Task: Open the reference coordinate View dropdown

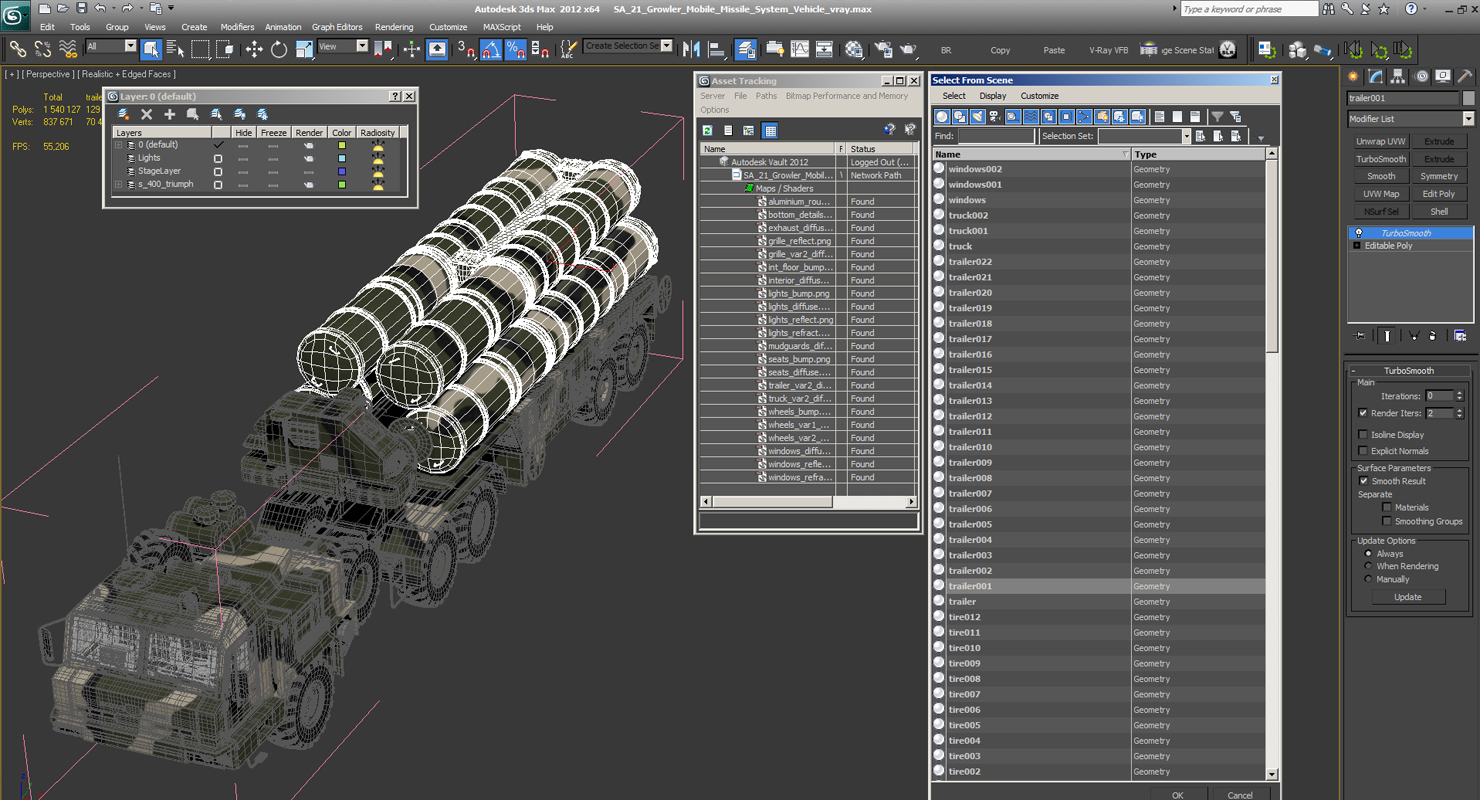Action: [x=342, y=46]
